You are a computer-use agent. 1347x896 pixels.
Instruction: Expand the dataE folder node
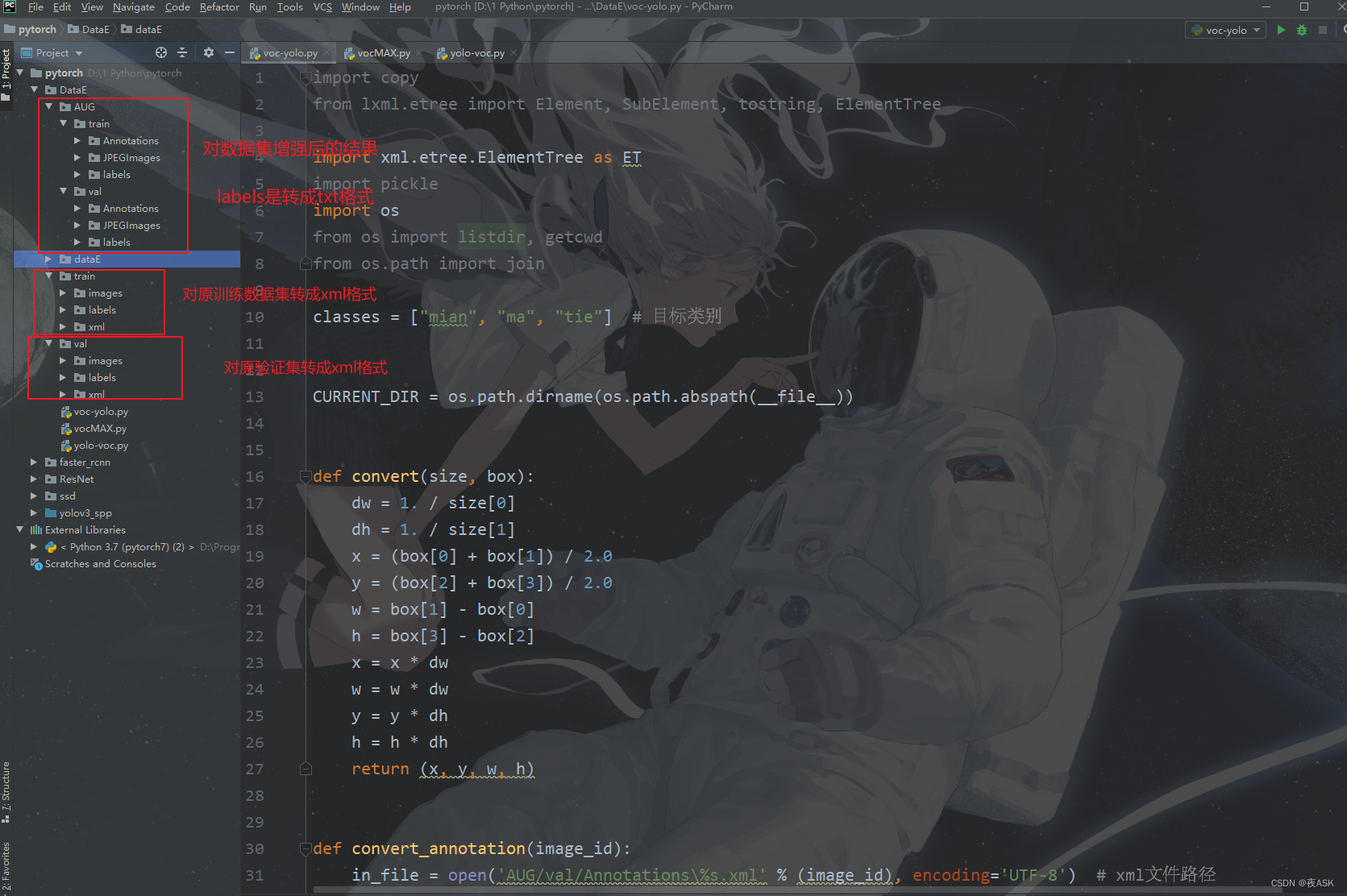pyautogui.click(x=49, y=259)
